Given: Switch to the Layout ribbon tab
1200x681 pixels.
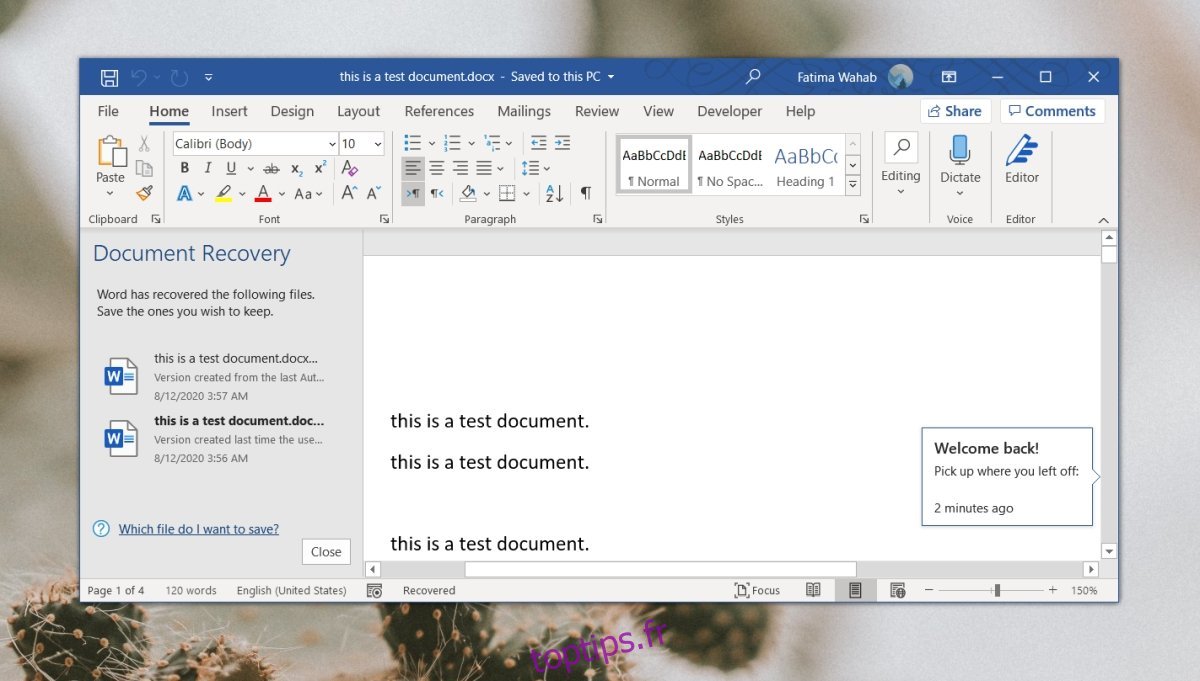Looking at the screenshot, I should [x=358, y=111].
